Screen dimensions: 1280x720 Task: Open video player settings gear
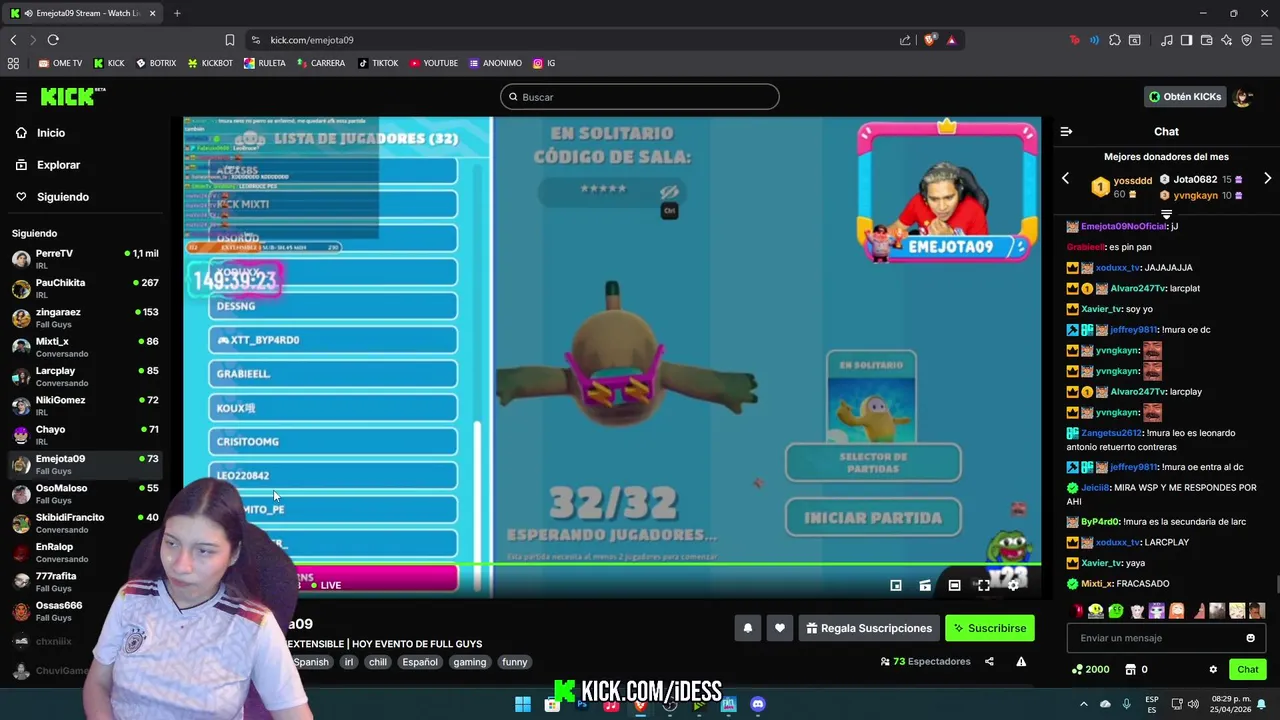click(x=1013, y=585)
